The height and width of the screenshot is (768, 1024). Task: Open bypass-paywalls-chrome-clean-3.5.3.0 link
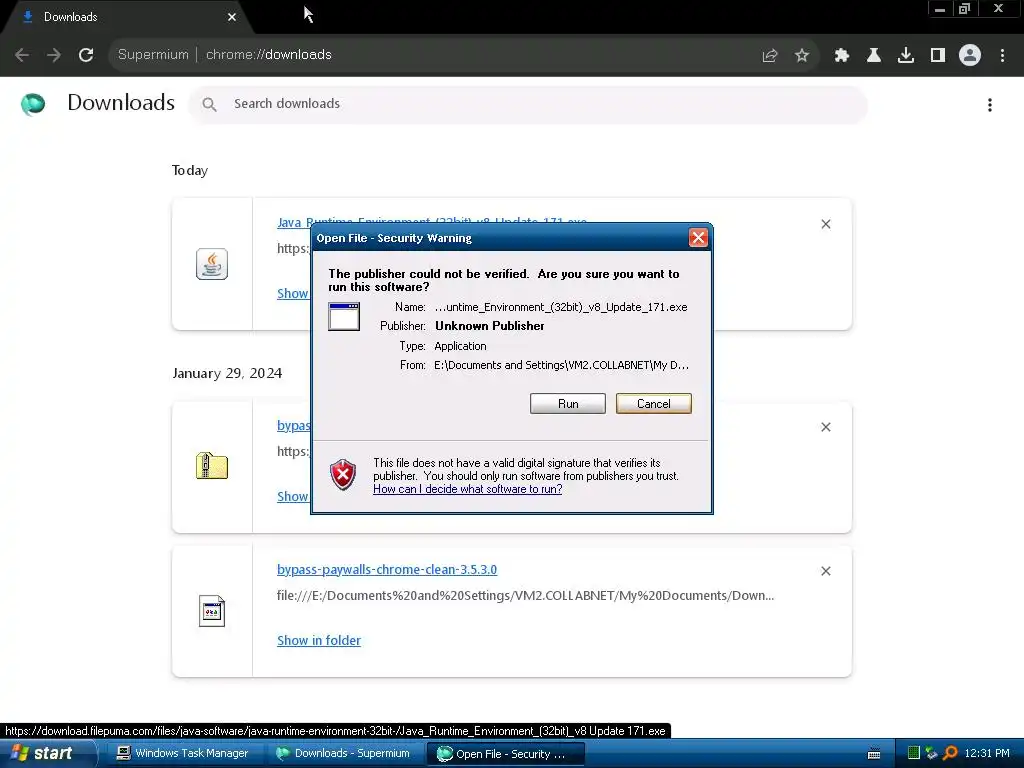point(387,569)
